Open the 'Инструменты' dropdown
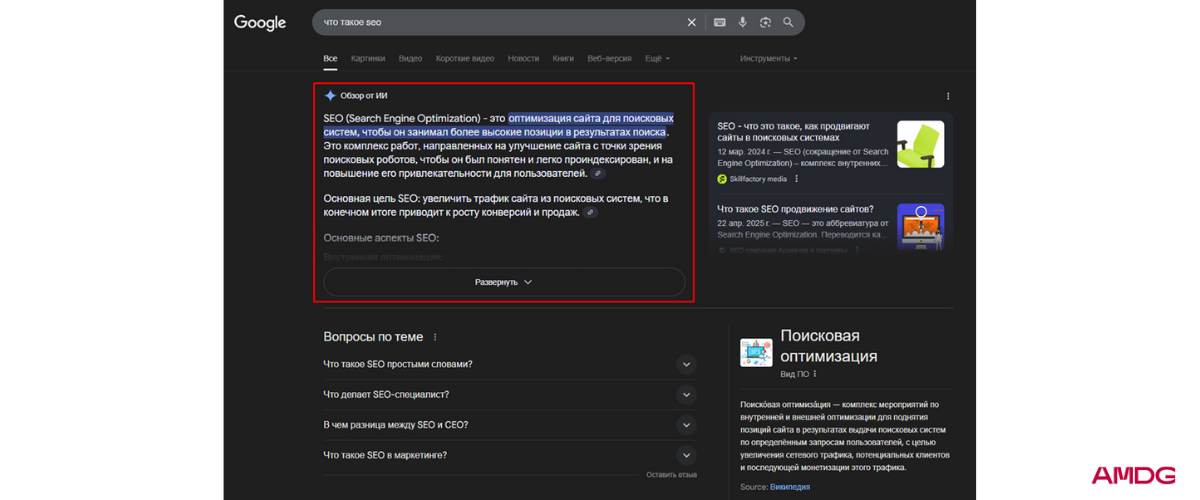This screenshot has height=500, width=1200. (x=769, y=58)
